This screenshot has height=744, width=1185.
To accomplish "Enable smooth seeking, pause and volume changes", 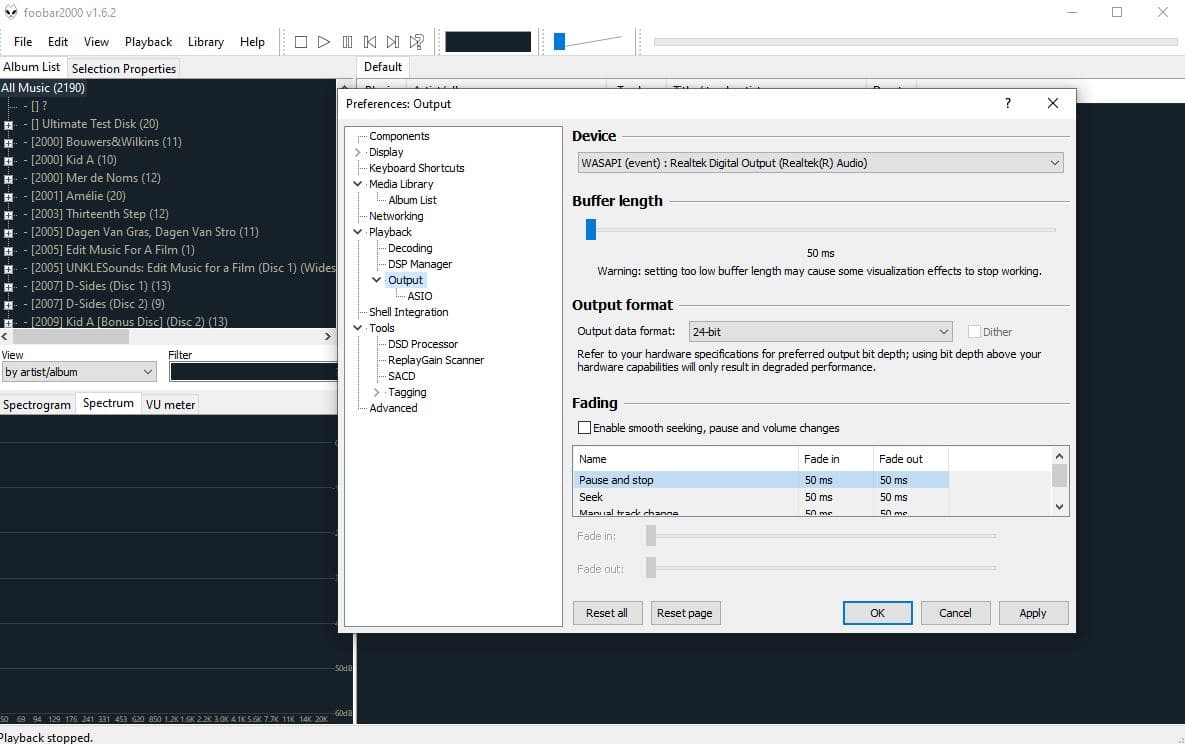I will 584,427.
